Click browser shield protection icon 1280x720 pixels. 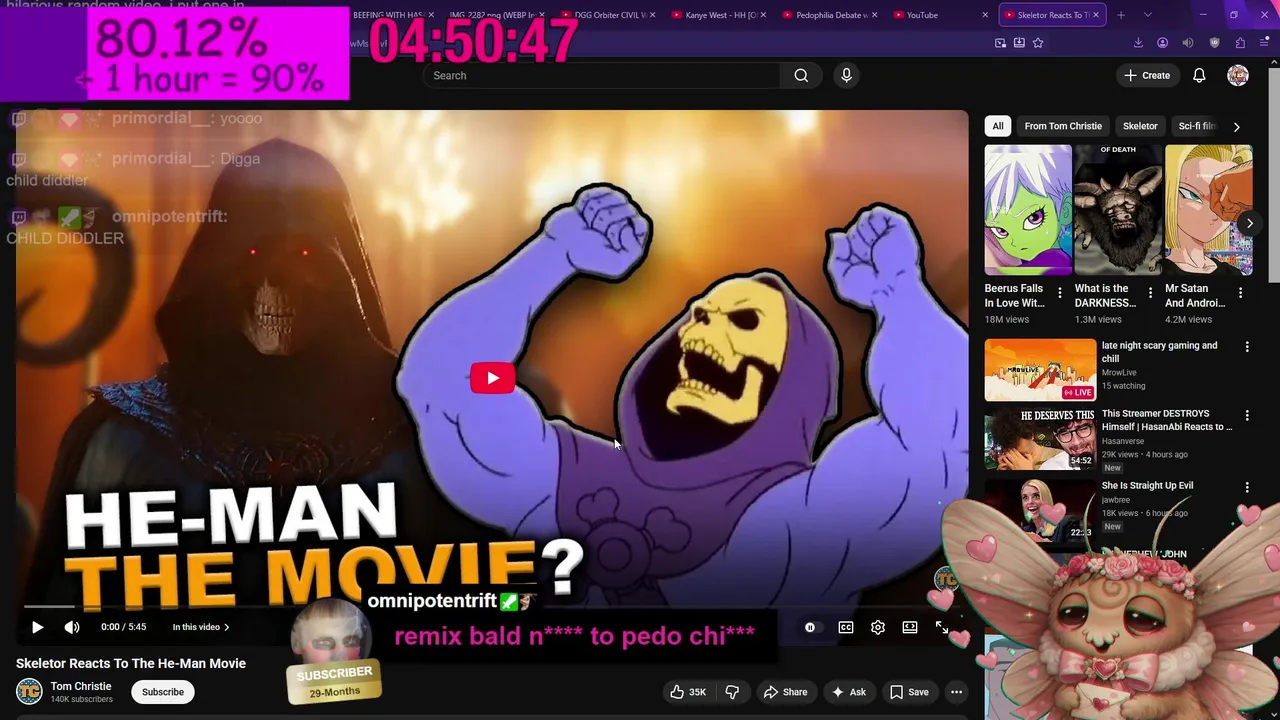[x=1214, y=43]
